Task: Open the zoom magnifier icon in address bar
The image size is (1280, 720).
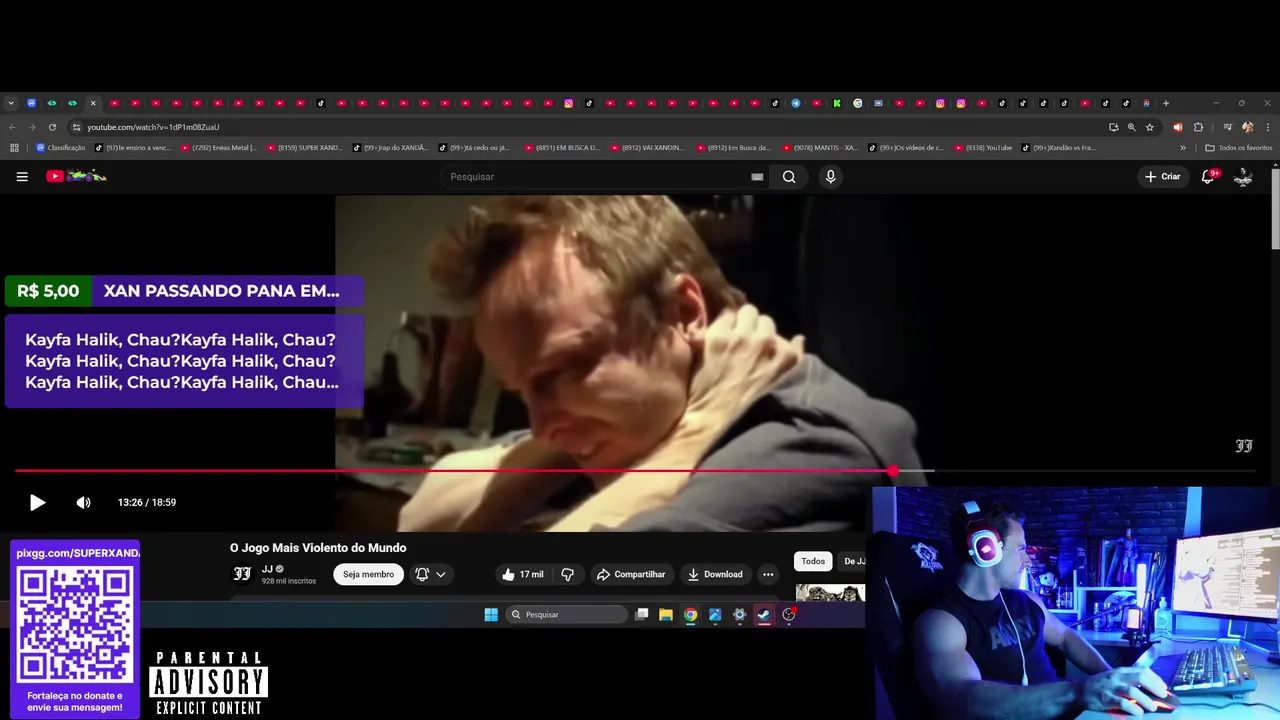Action: click(1132, 127)
